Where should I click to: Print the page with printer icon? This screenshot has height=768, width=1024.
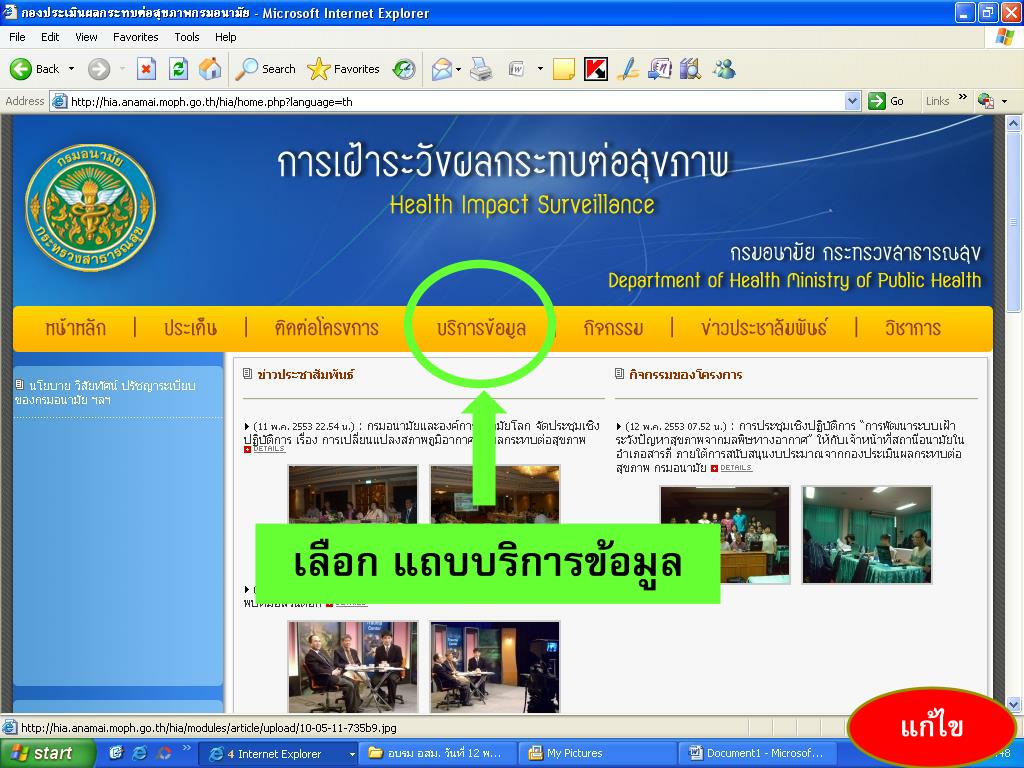coord(481,69)
